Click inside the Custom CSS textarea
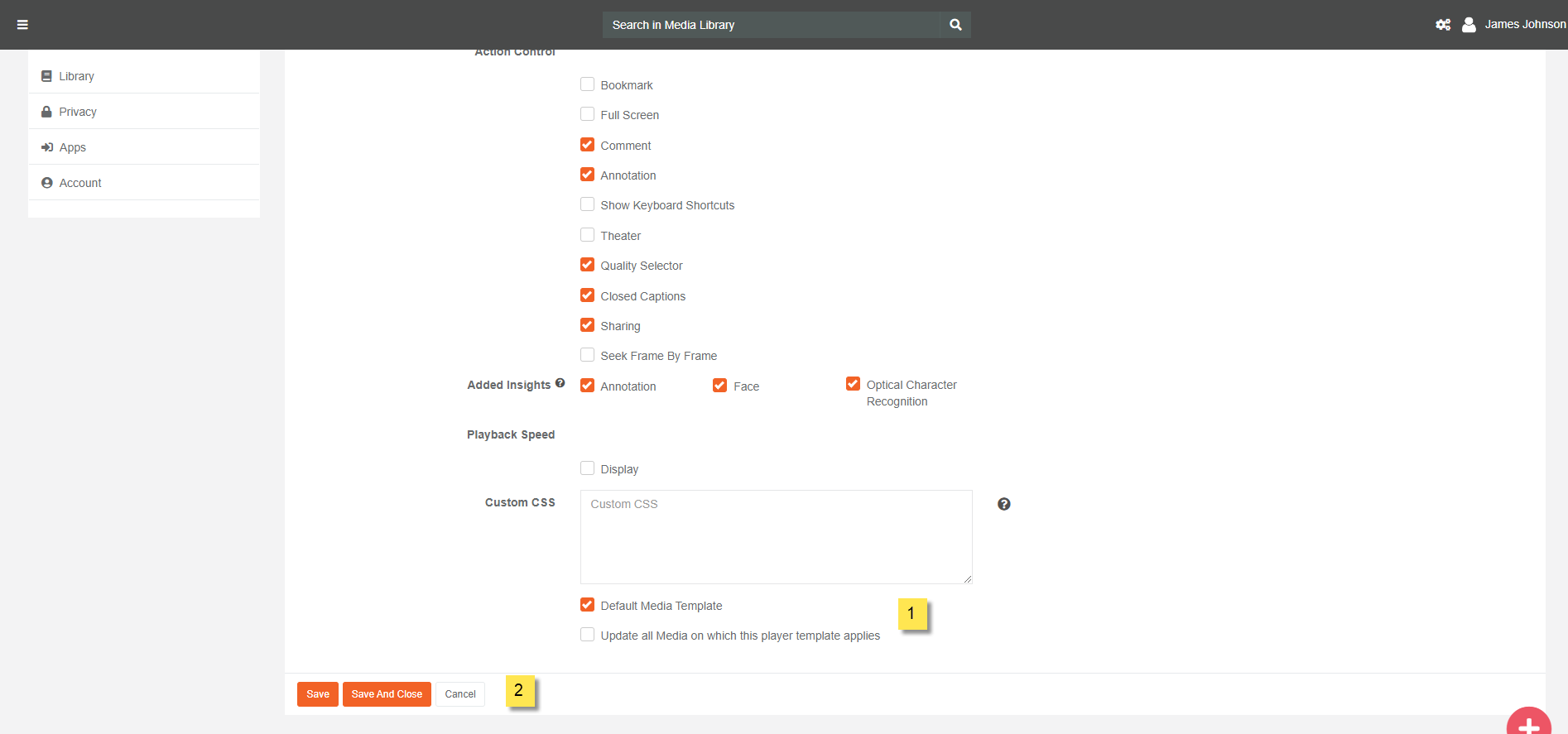Image resolution: width=1568 pixels, height=734 pixels. pyautogui.click(x=776, y=537)
